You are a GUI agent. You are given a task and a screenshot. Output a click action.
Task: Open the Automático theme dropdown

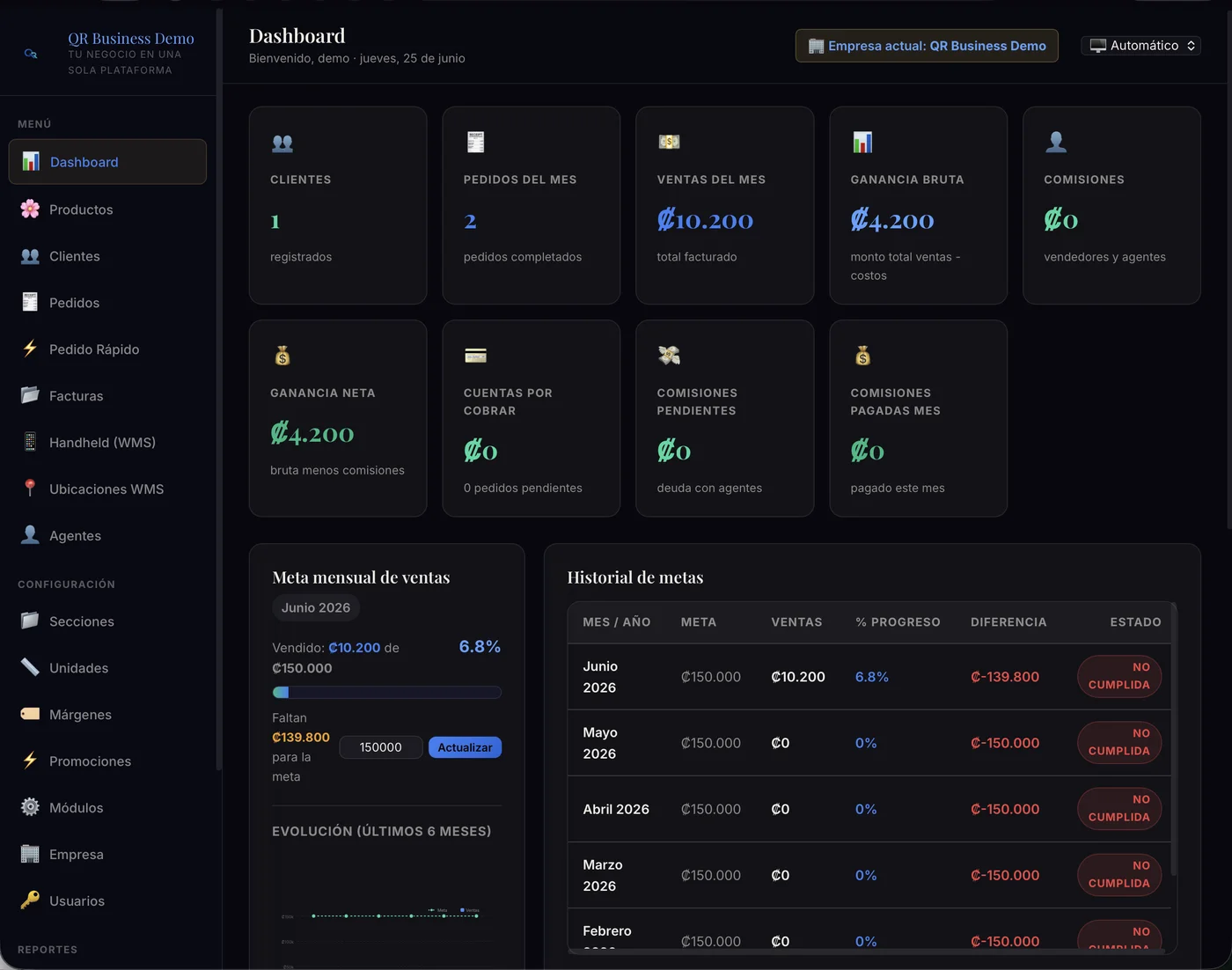tap(1141, 46)
